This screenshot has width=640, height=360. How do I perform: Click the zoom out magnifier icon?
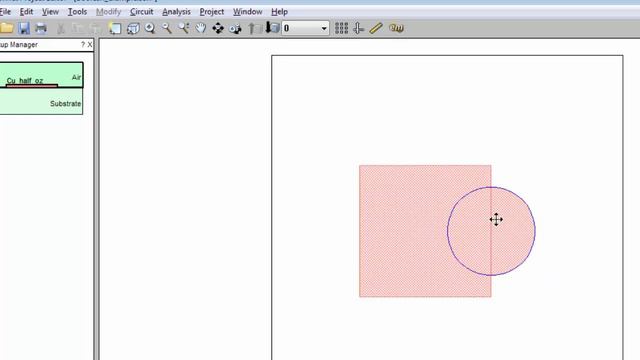pos(167,28)
